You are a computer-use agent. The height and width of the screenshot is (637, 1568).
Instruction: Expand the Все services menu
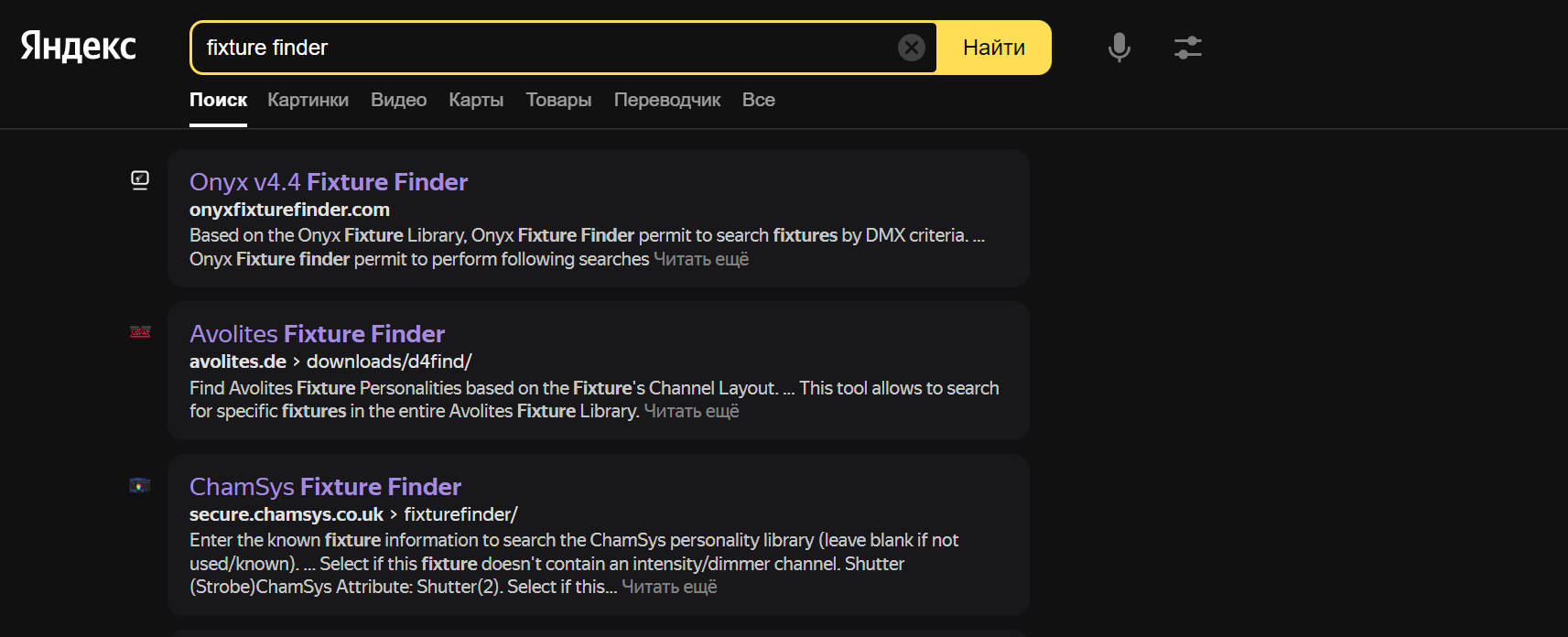coord(759,100)
